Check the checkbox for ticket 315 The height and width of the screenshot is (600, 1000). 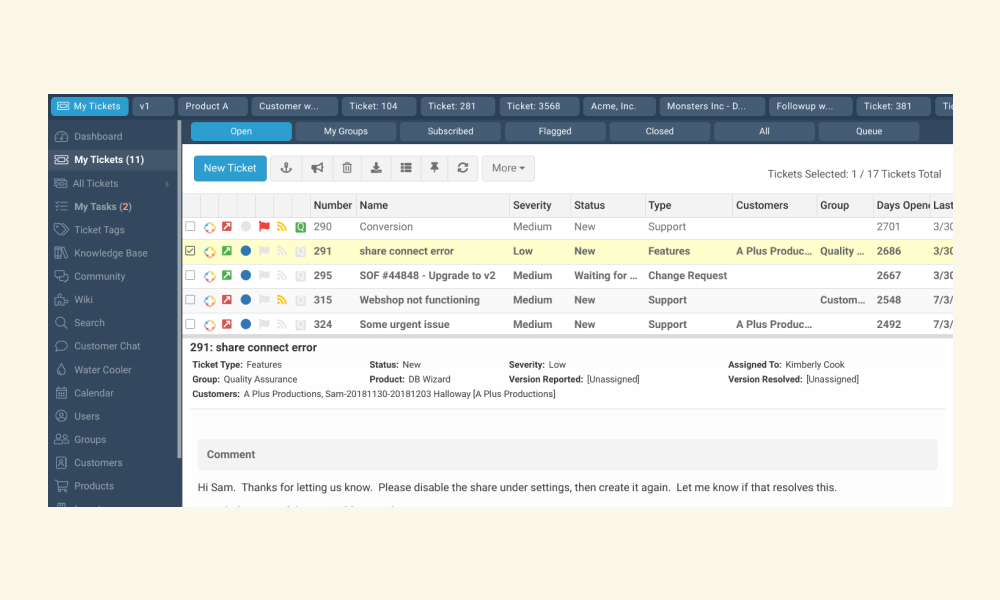(x=190, y=300)
